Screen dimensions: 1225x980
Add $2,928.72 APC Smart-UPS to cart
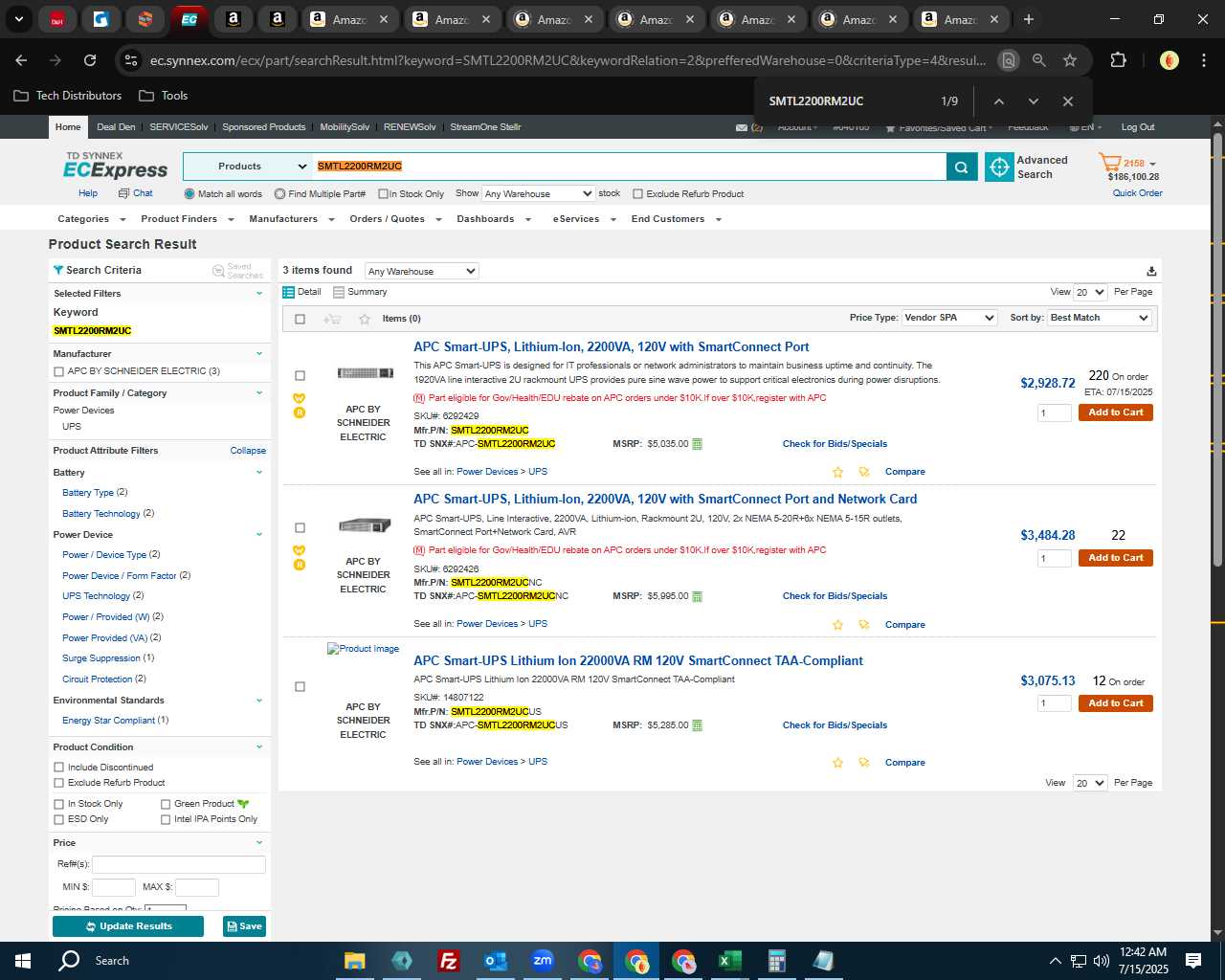point(1116,412)
